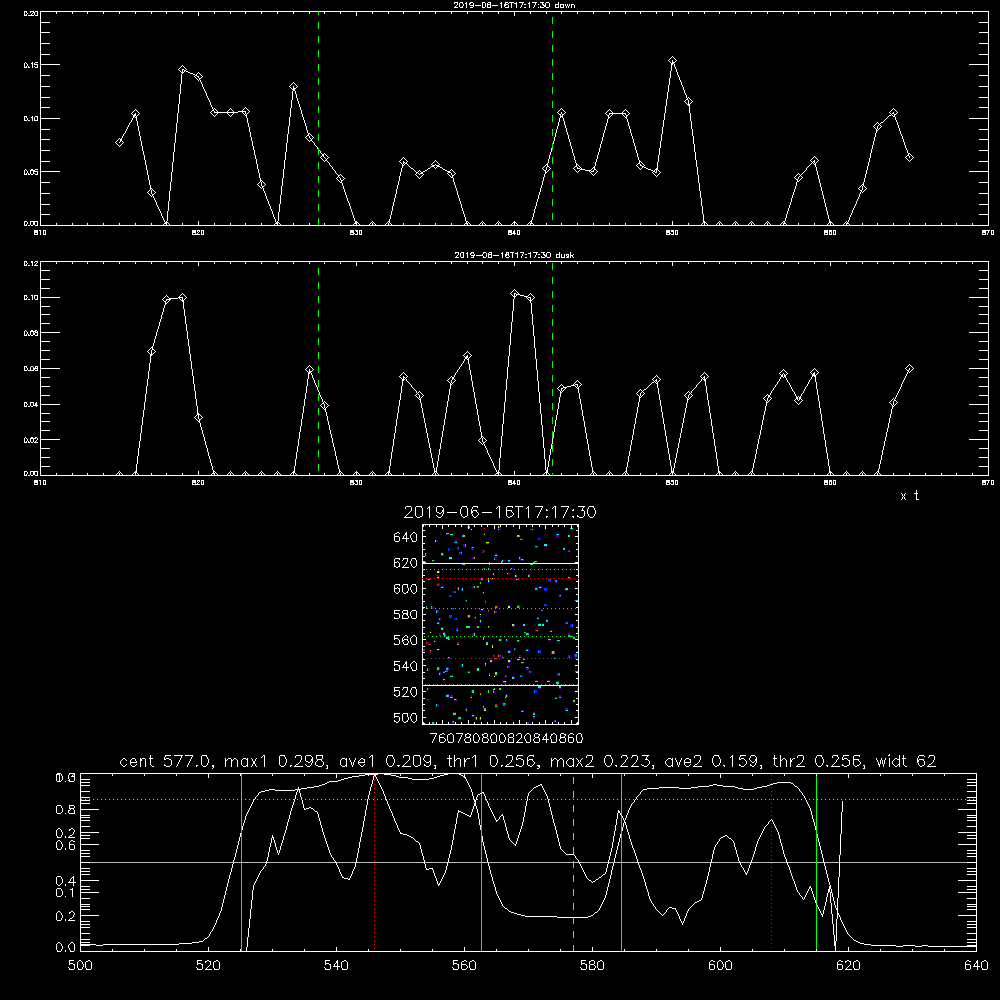Click the highest diamond marker in dawn plot near 850

[x=672, y=61]
